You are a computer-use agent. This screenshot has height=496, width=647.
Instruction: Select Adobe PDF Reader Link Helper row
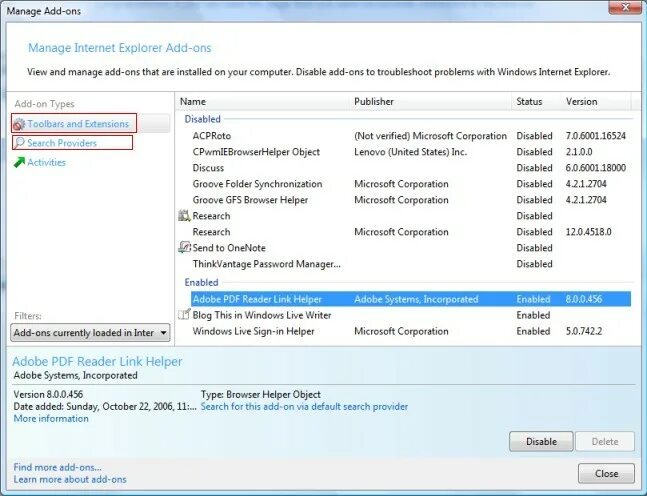[x=411, y=299]
